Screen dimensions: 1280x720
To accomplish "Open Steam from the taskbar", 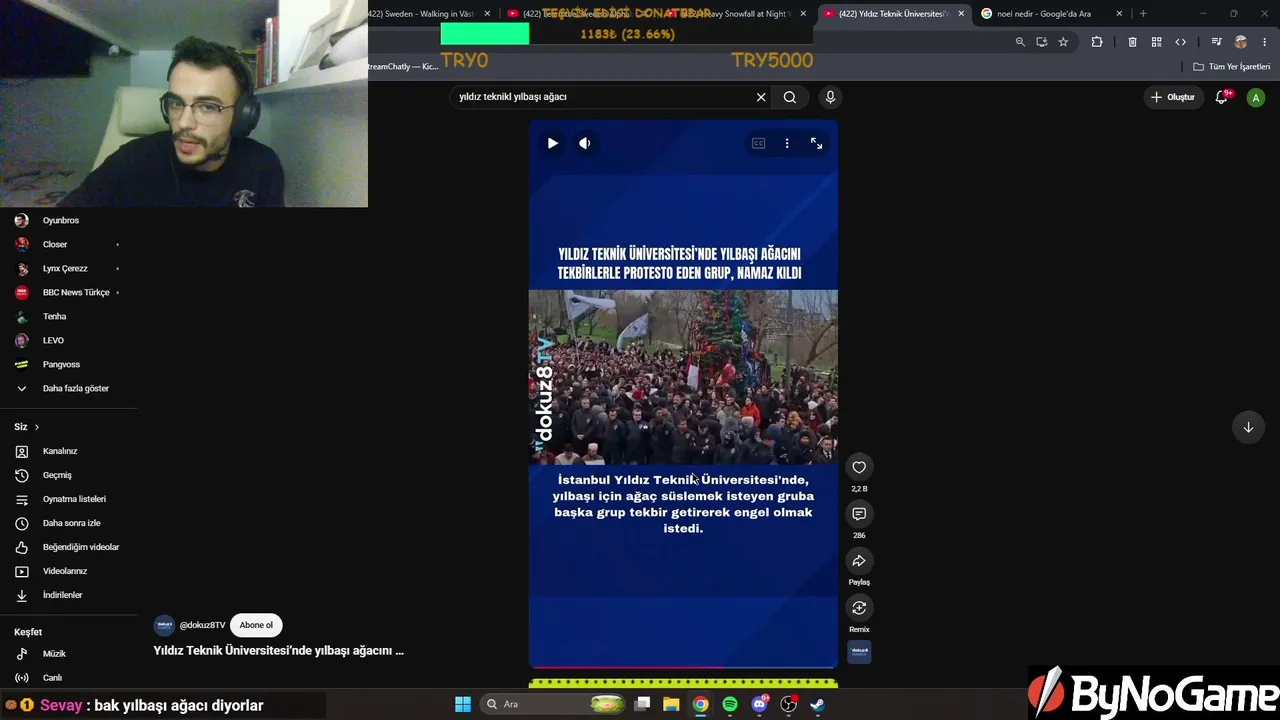I will tap(817, 704).
